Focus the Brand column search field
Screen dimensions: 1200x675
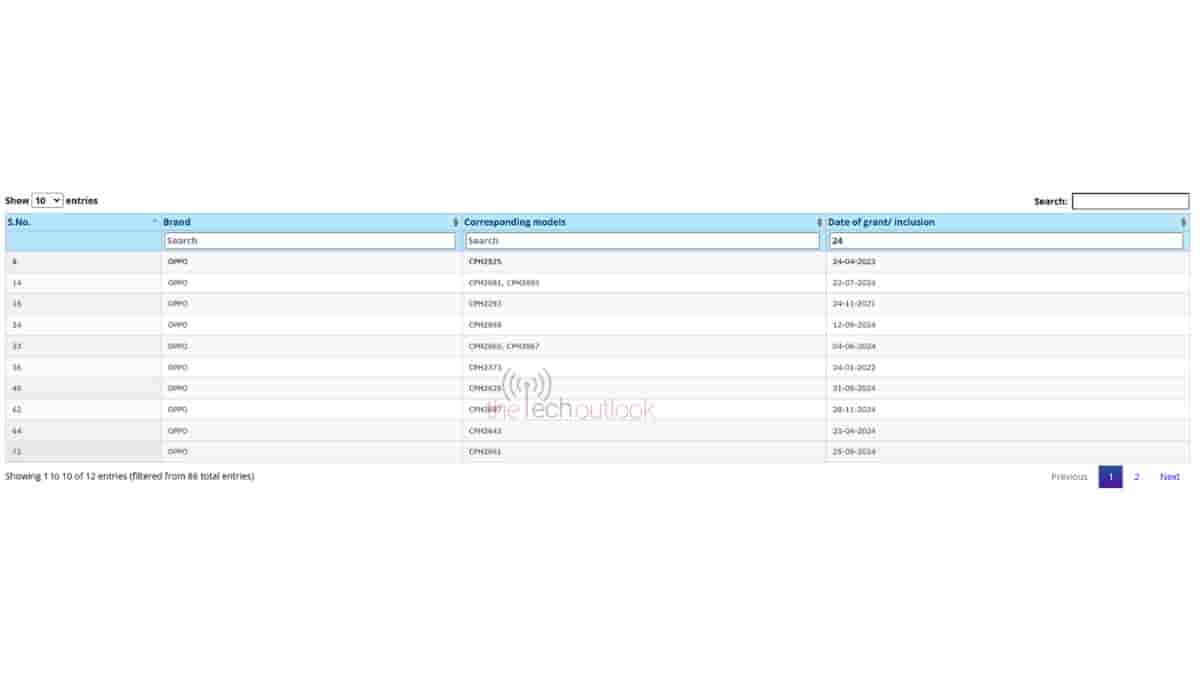click(309, 241)
